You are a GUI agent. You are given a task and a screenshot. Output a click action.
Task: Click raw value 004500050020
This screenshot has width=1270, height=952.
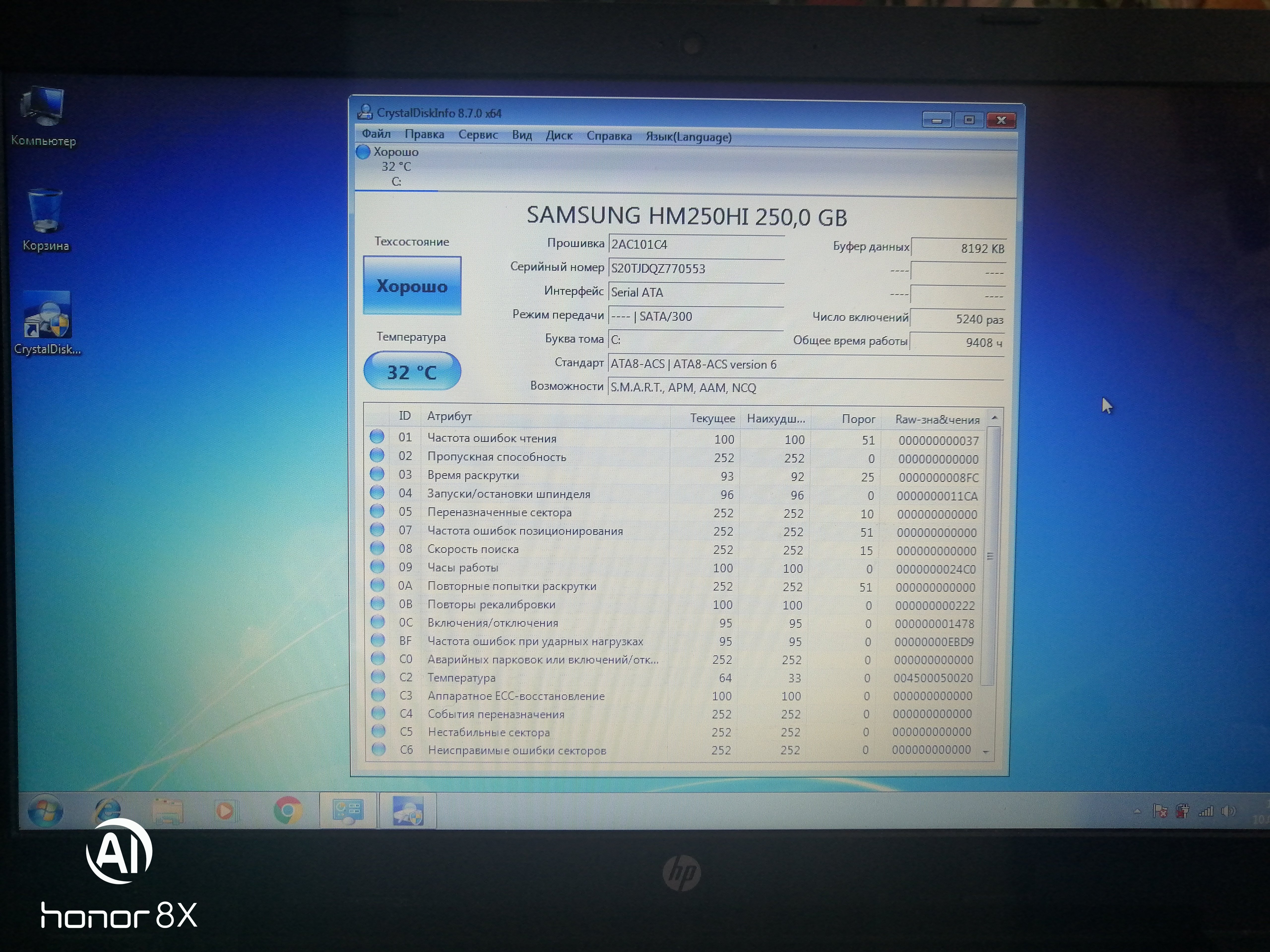point(933,678)
